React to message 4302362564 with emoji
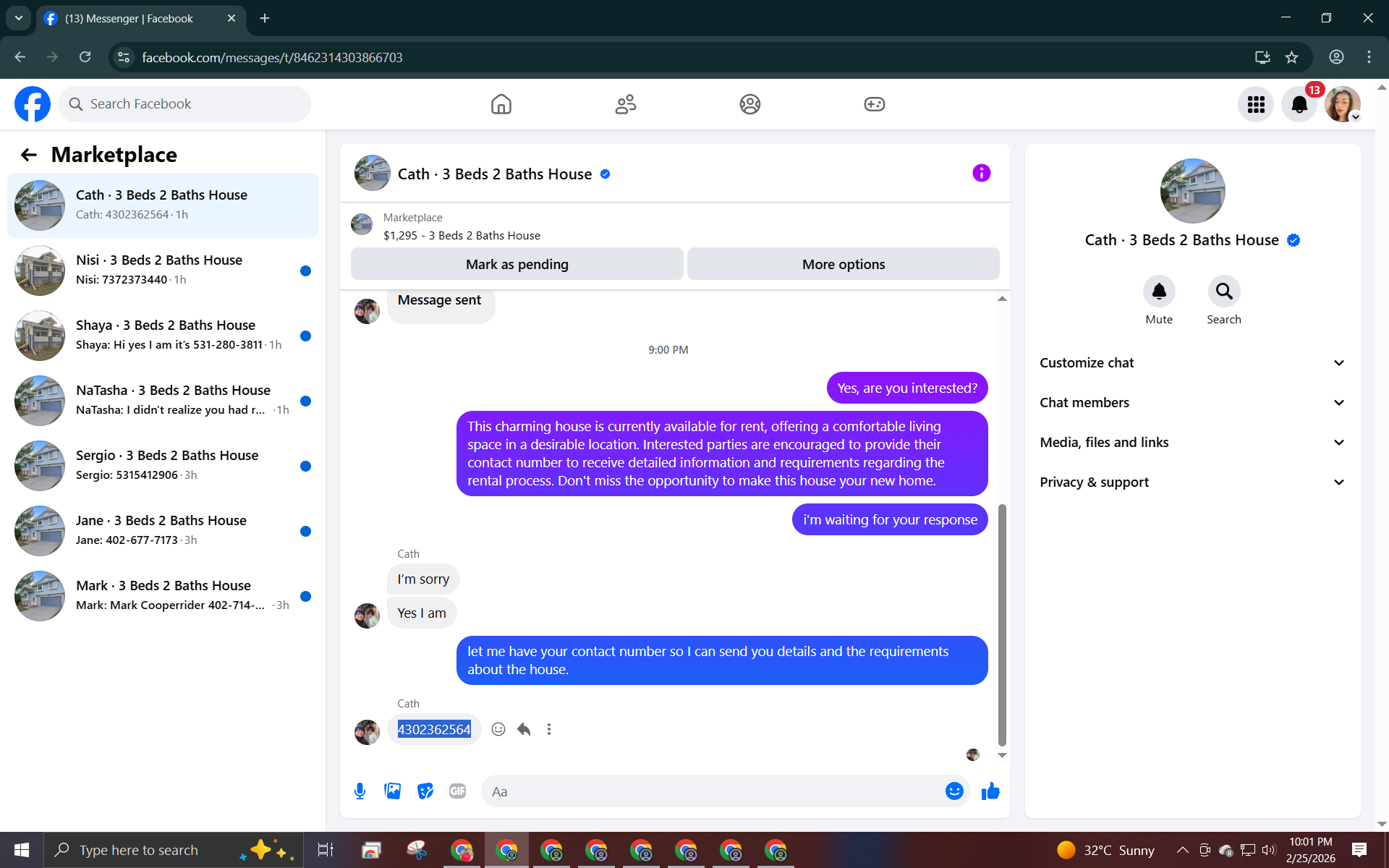Viewport: 1389px width, 868px height. pos(498,729)
